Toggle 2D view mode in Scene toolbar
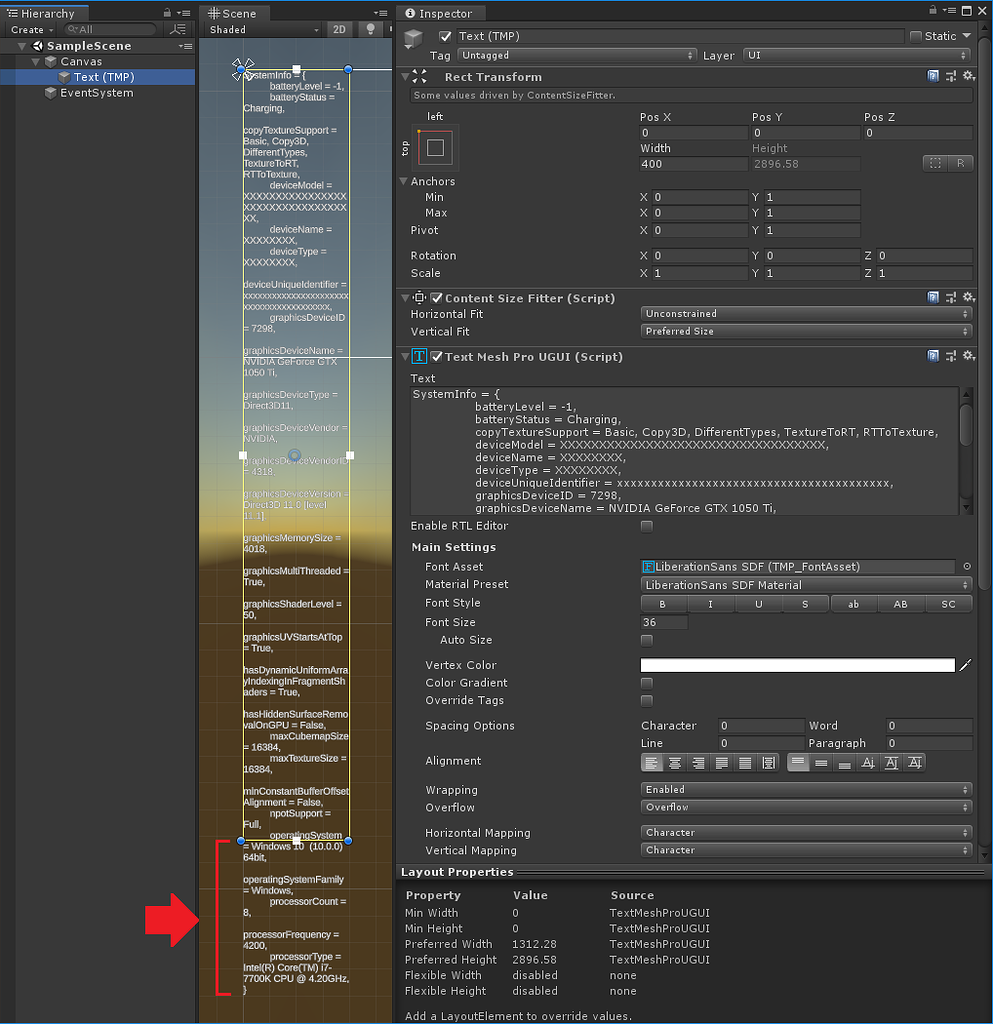 pyautogui.click(x=339, y=30)
